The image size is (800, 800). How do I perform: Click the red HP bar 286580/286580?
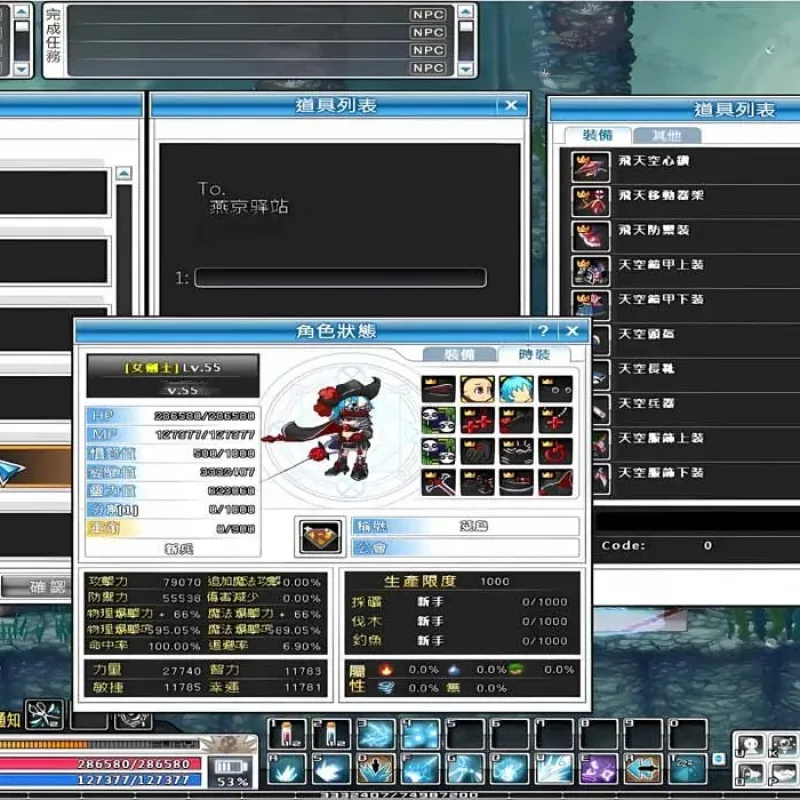[x=100, y=764]
